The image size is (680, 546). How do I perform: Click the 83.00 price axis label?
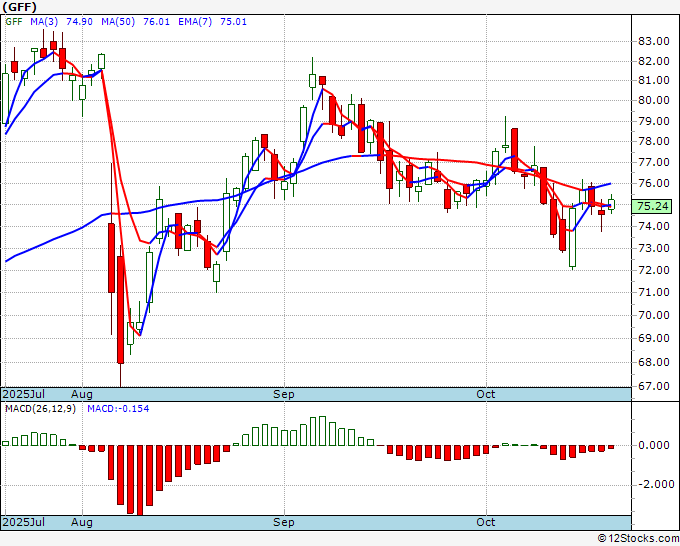pos(654,41)
